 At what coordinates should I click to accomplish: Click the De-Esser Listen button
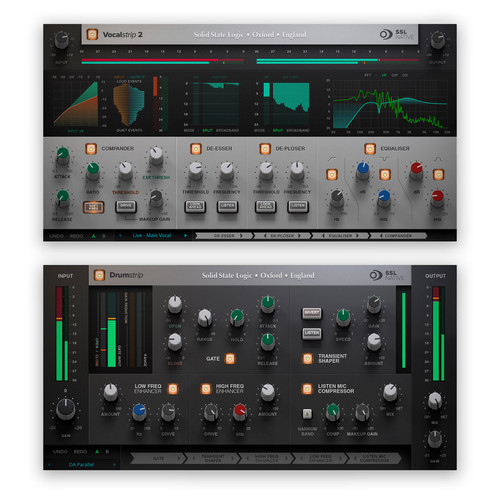(x=227, y=207)
